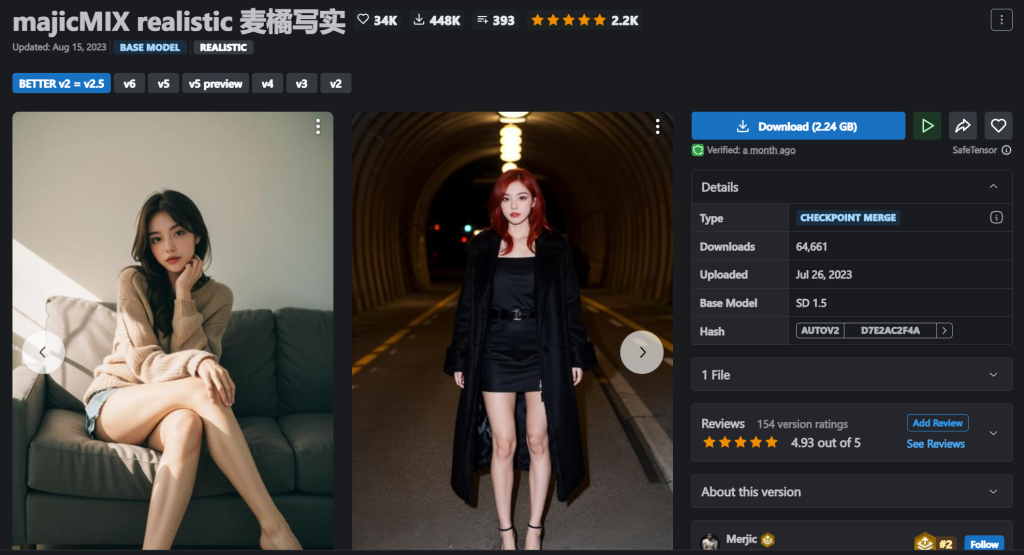Click the share arrow icon
The image size is (1024, 555).
click(x=963, y=126)
